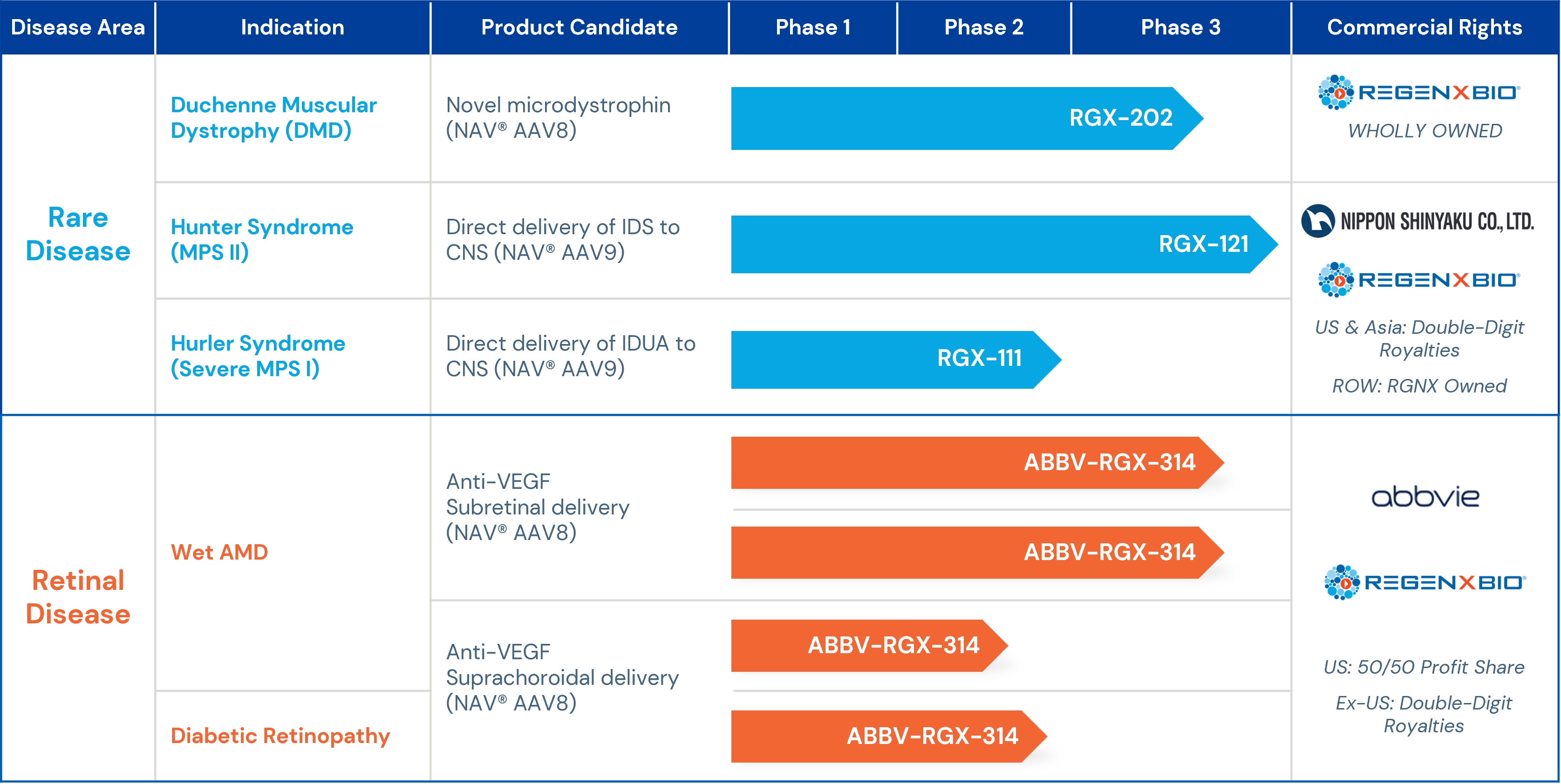Click the REGENXBIO logo above "Wholly Owned"
Screen dimensions: 1561x784
1418,93
